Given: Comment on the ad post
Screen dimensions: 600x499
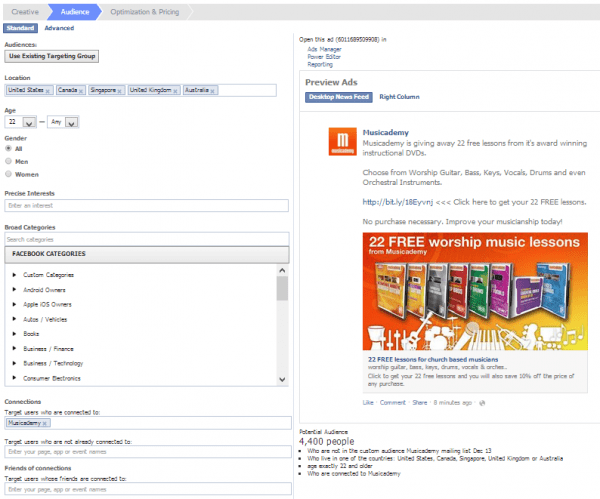Looking at the screenshot, I should click(x=392, y=403).
